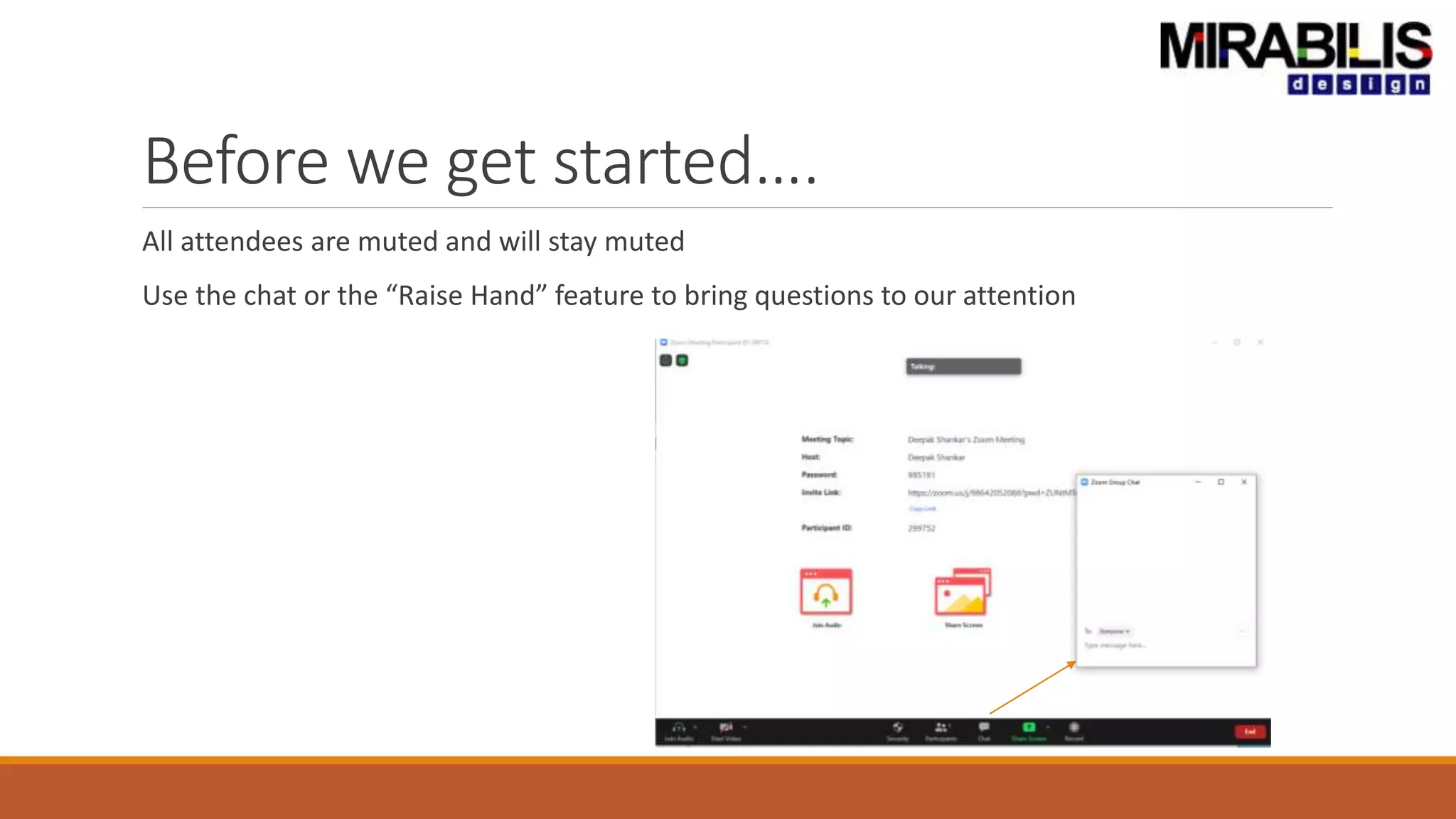Open the 'Everyone' recipient dropdown in chat

1114,631
